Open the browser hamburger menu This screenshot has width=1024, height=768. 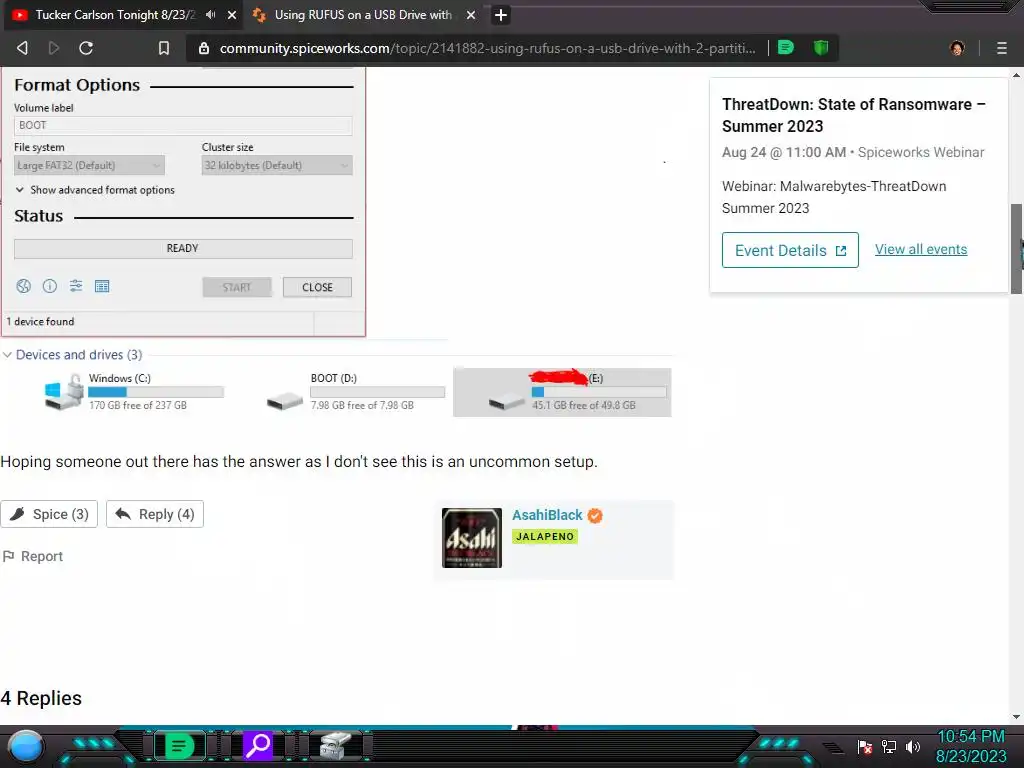pyautogui.click(x=1002, y=48)
